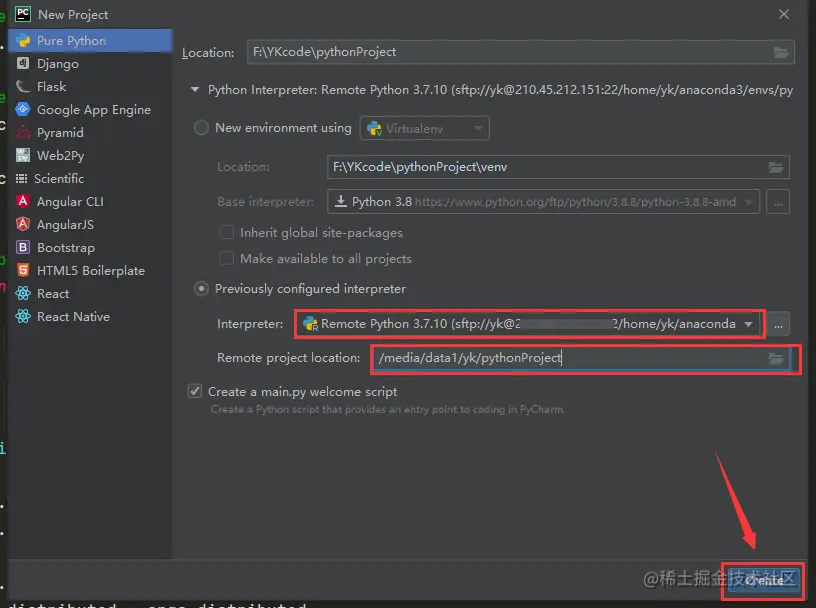Open the folder browser for the venv Location
The width and height of the screenshot is (816, 608).
pos(776,167)
